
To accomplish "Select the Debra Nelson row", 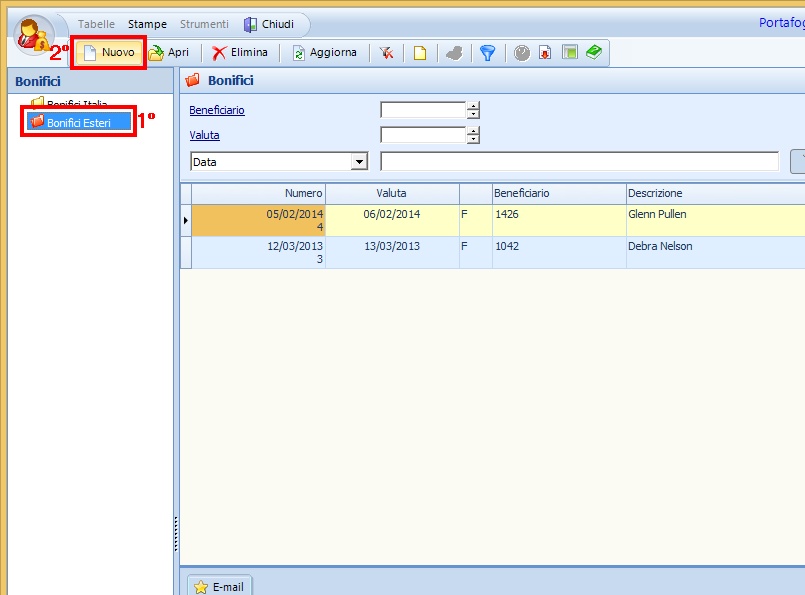I will pyautogui.click(x=660, y=247).
